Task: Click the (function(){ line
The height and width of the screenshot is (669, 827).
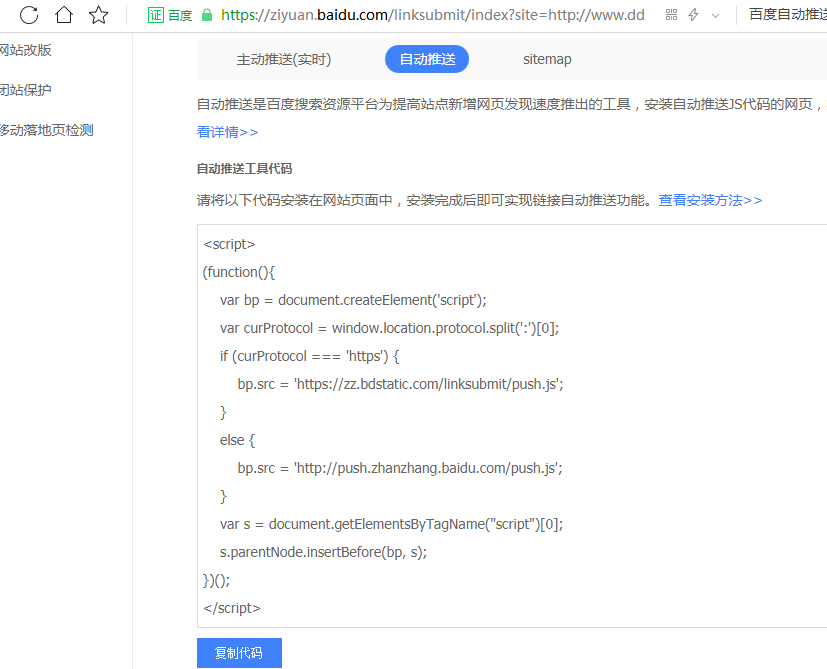Action: click(238, 272)
